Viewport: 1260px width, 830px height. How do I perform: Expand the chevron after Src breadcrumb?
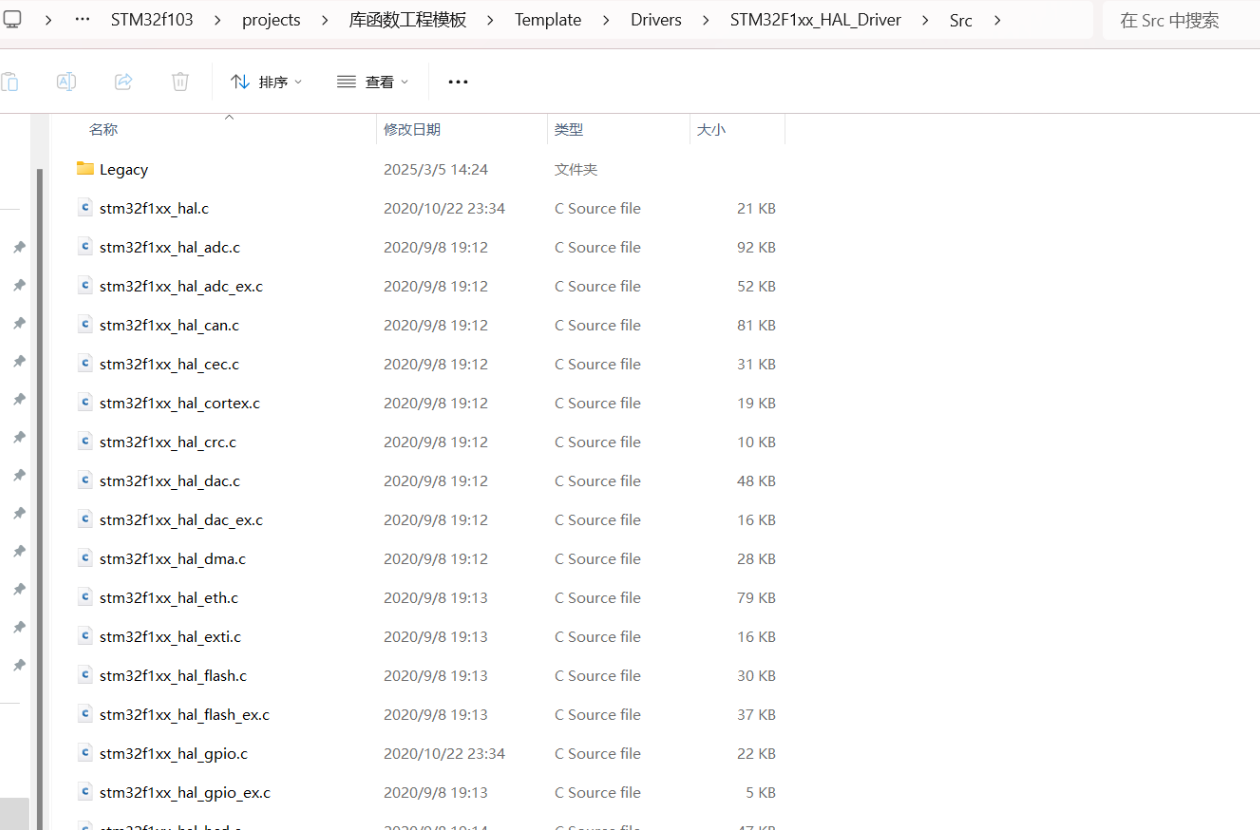pos(997,20)
